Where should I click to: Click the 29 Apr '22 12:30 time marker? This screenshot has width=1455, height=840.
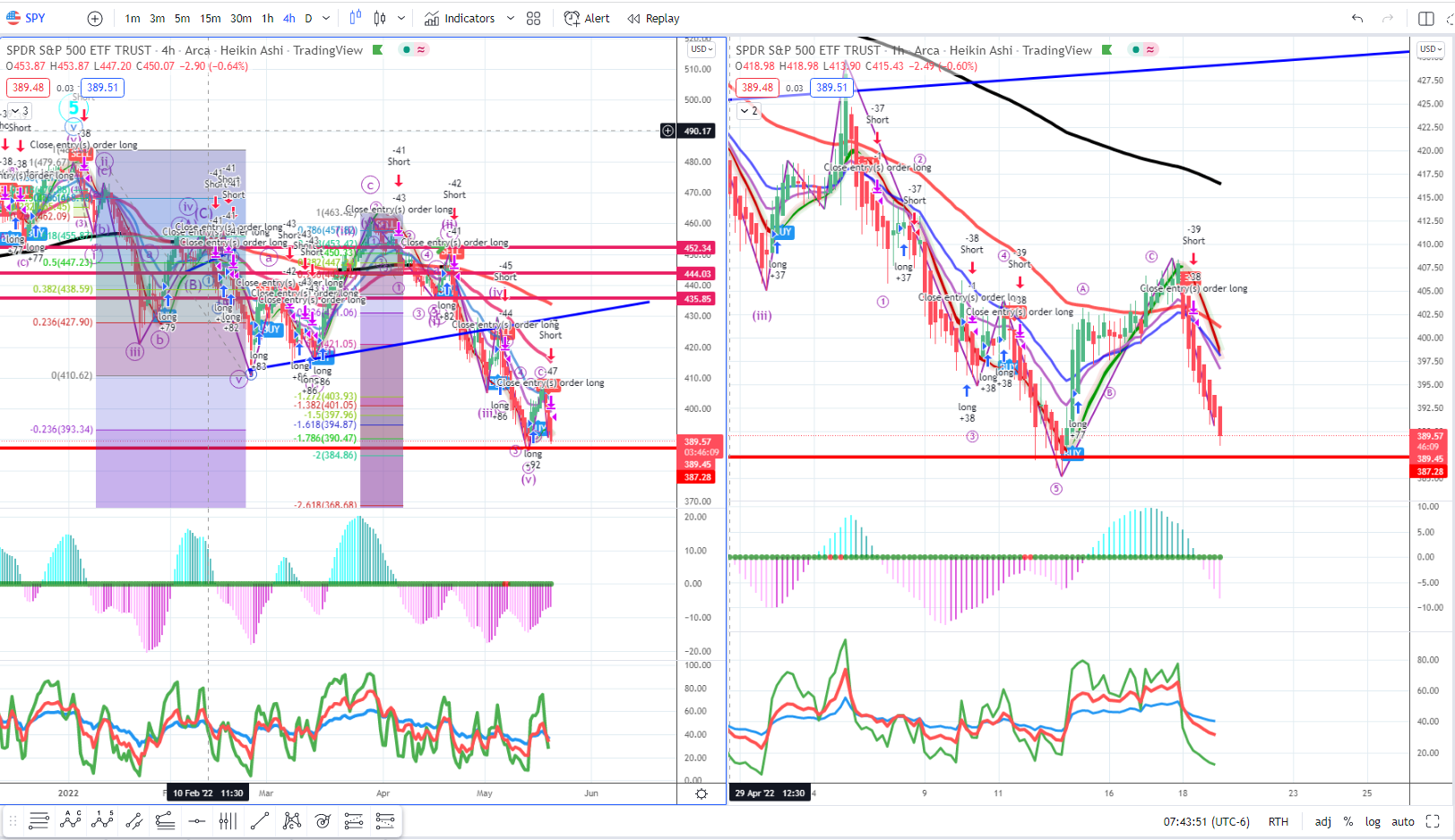pyautogui.click(x=770, y=793)
